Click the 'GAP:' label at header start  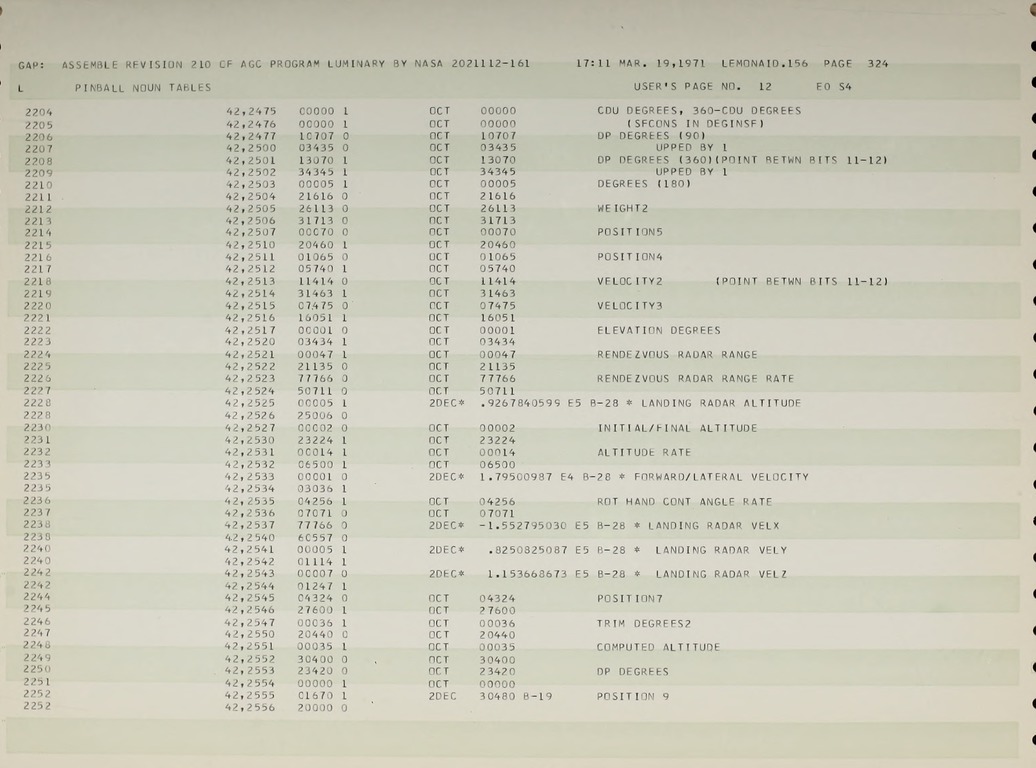point(32,65)
